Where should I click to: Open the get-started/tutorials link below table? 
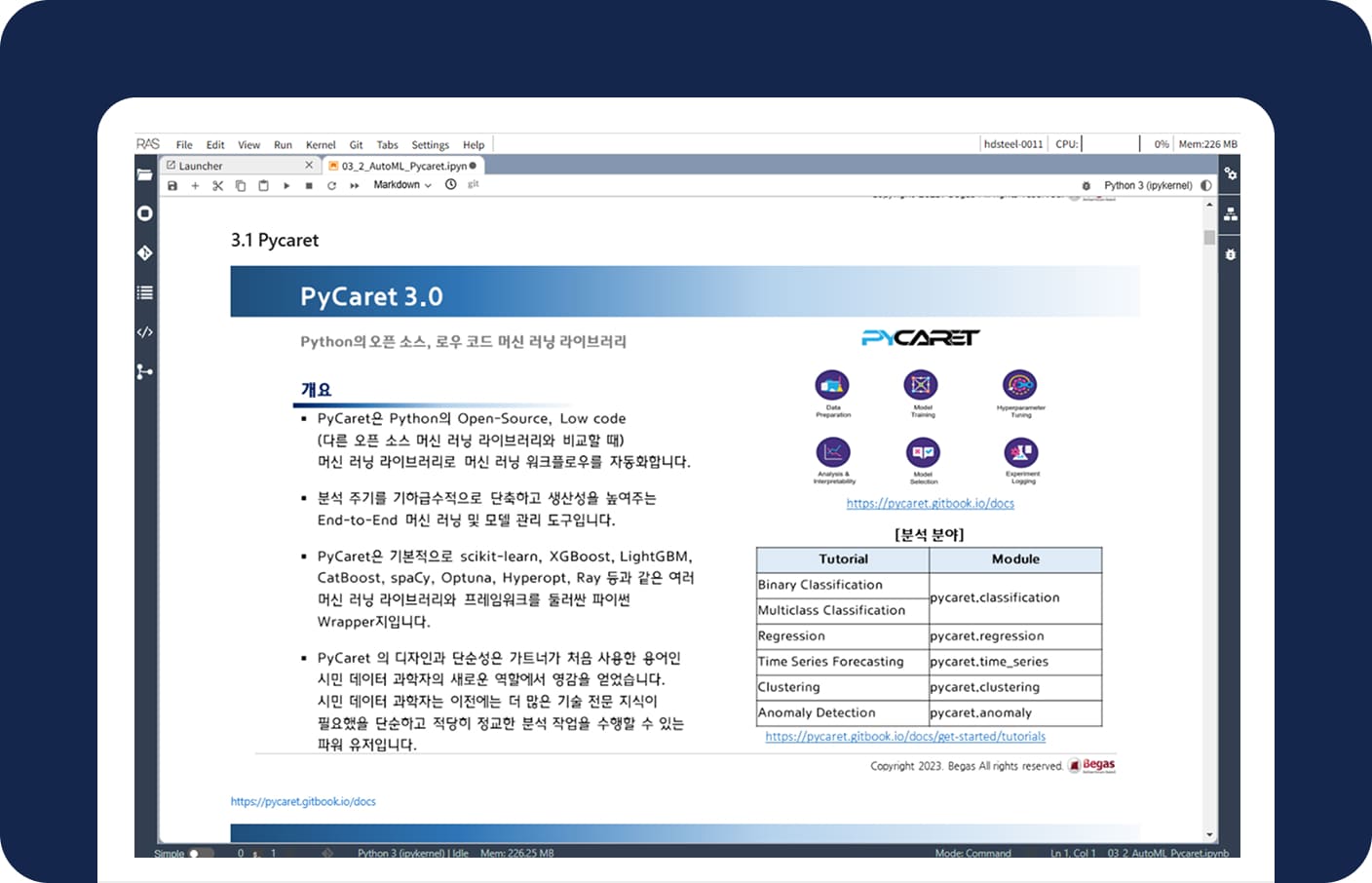pyautogui.click(x=905, y=736)
